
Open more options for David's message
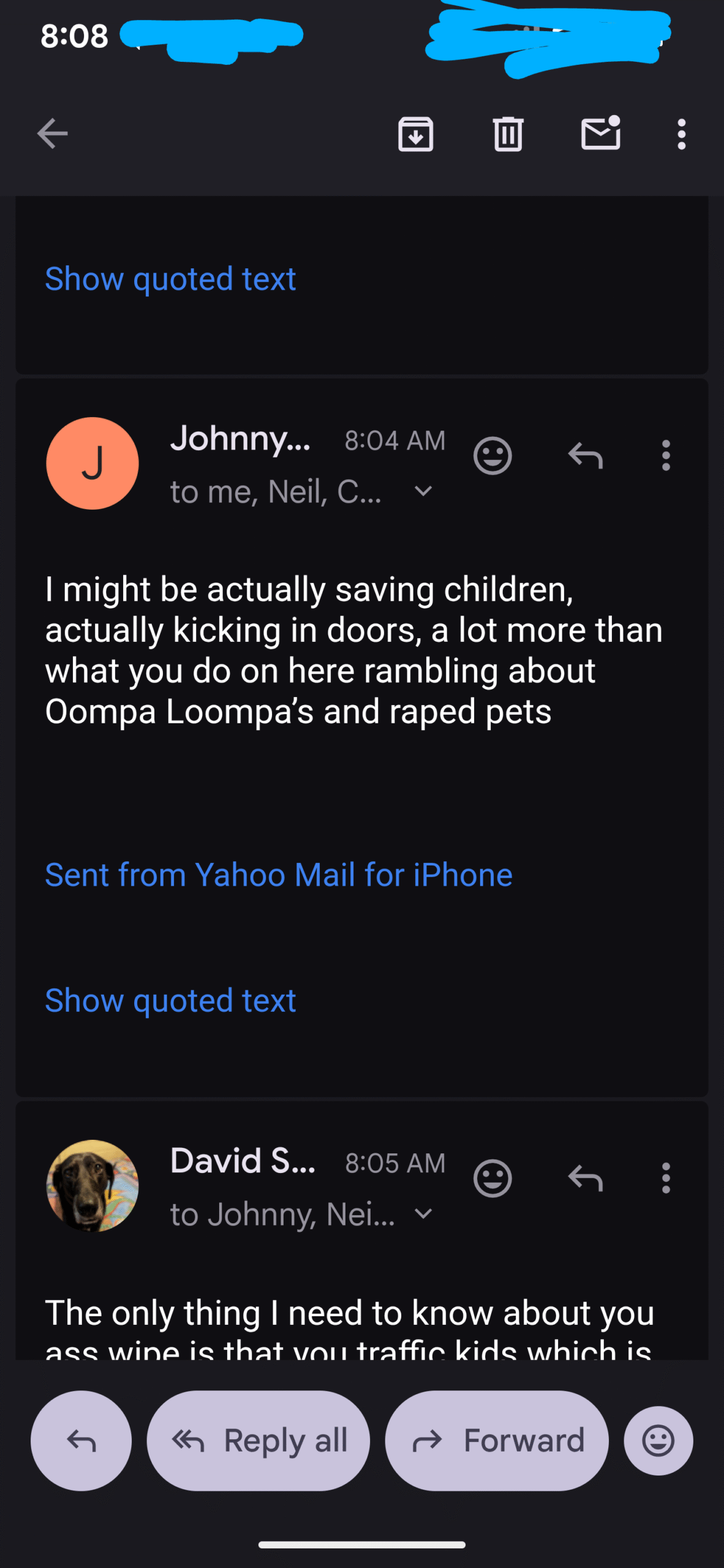(x=666, y=1178)
